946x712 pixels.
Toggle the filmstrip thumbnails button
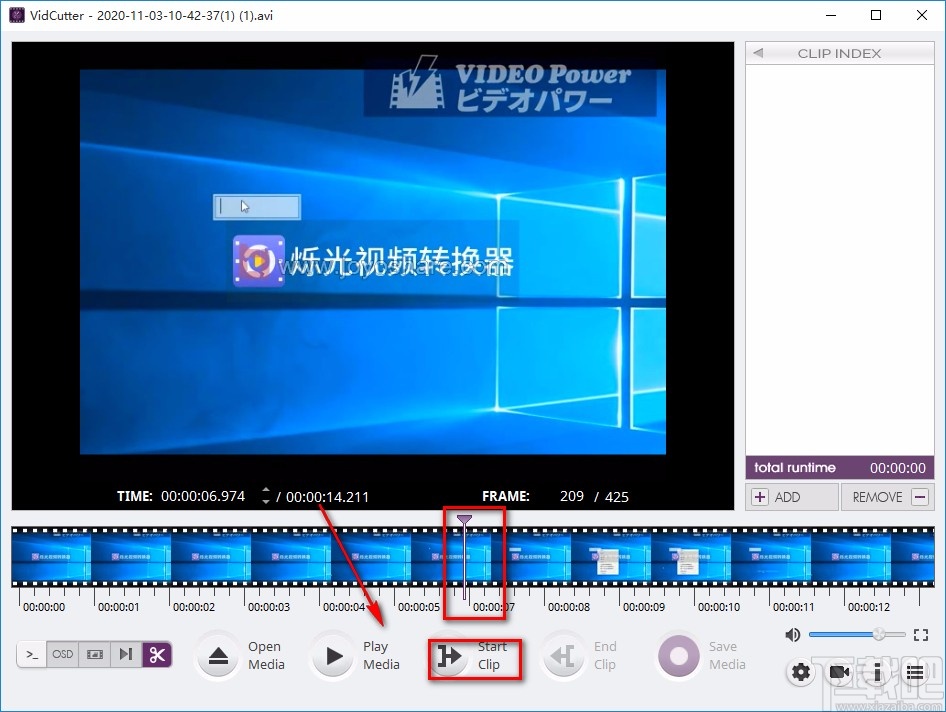(x=95, y=655)
